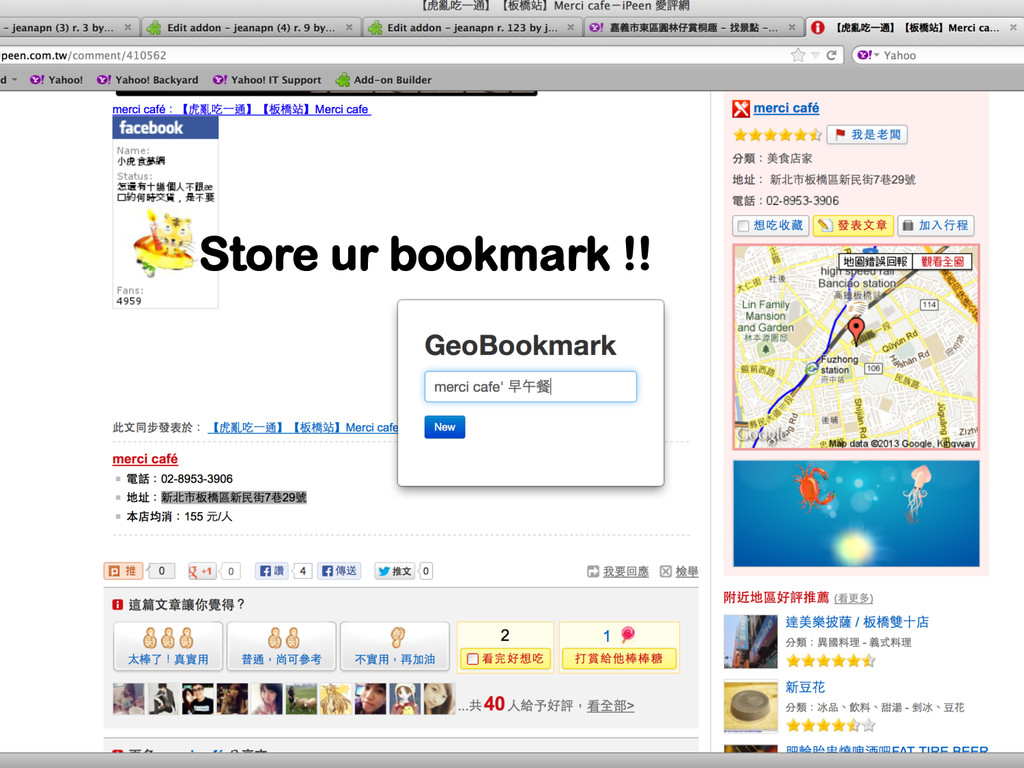Image resolution: width=1024 pixels, height=768 pixels.
Task: Click the first rater avatar thumbnail
Action: (x=129, y=699)
